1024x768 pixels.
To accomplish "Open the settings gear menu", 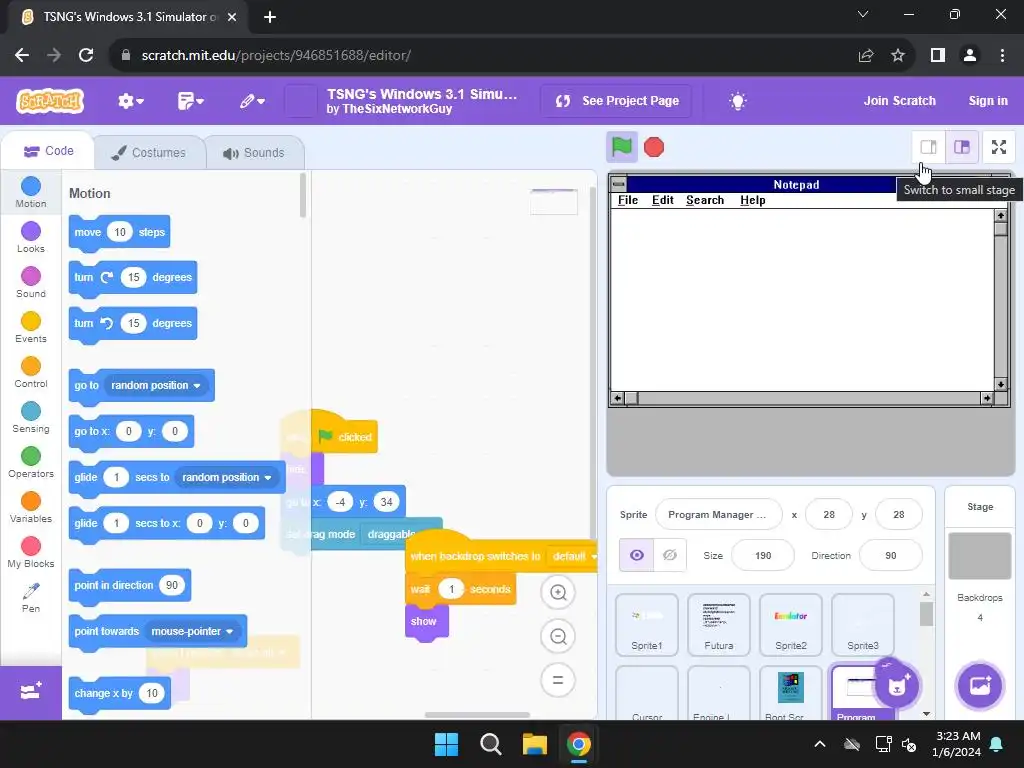I will point(131,101).
